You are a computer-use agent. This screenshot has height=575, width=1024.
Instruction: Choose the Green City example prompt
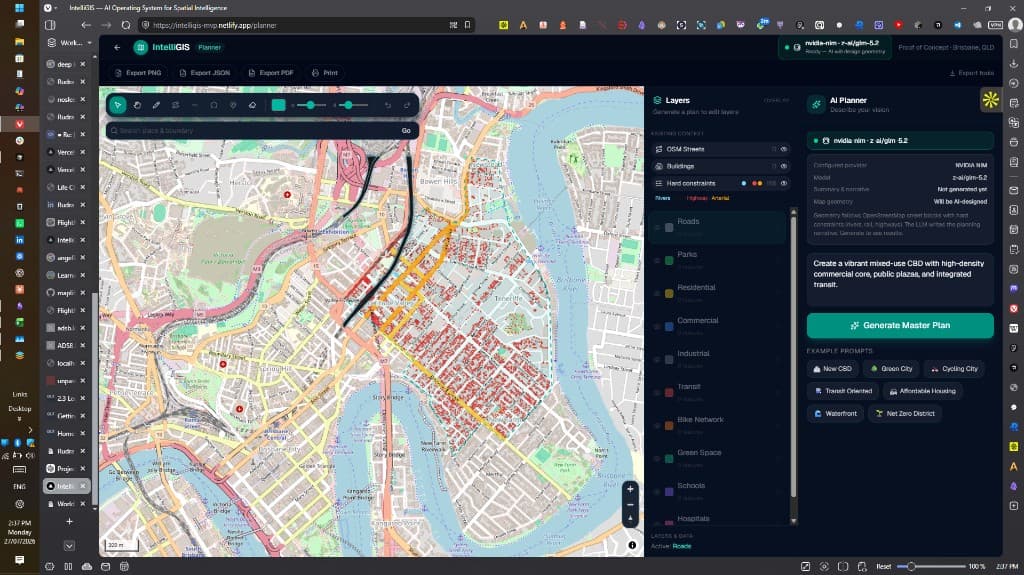(891, 369)
